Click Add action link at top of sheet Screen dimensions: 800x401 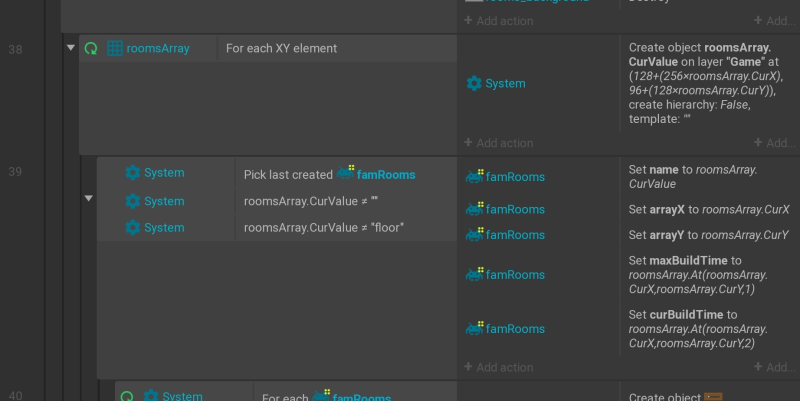point(498,21)
